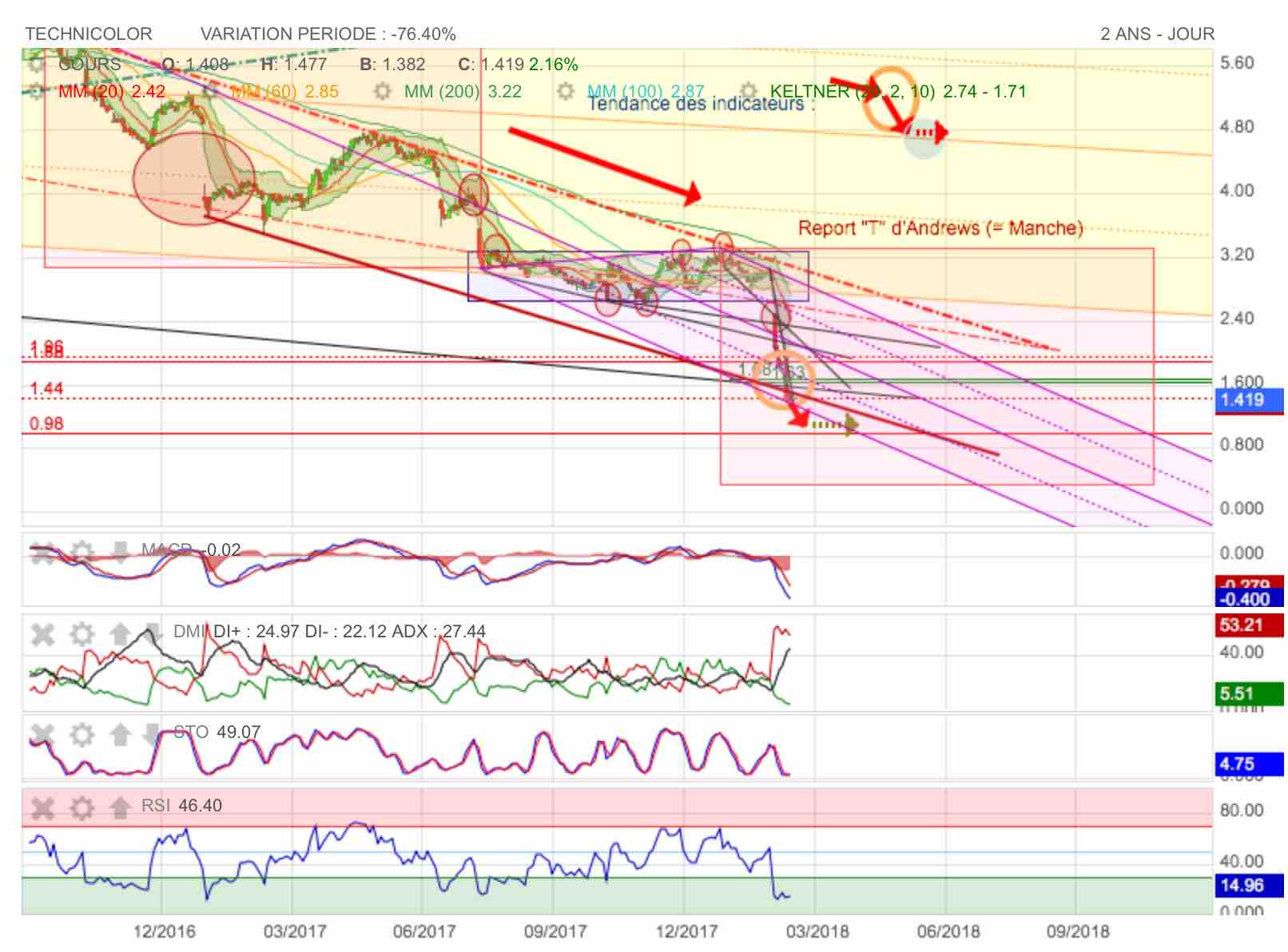
Task: Click the 0.98 support level label
Action: (46, 424)
